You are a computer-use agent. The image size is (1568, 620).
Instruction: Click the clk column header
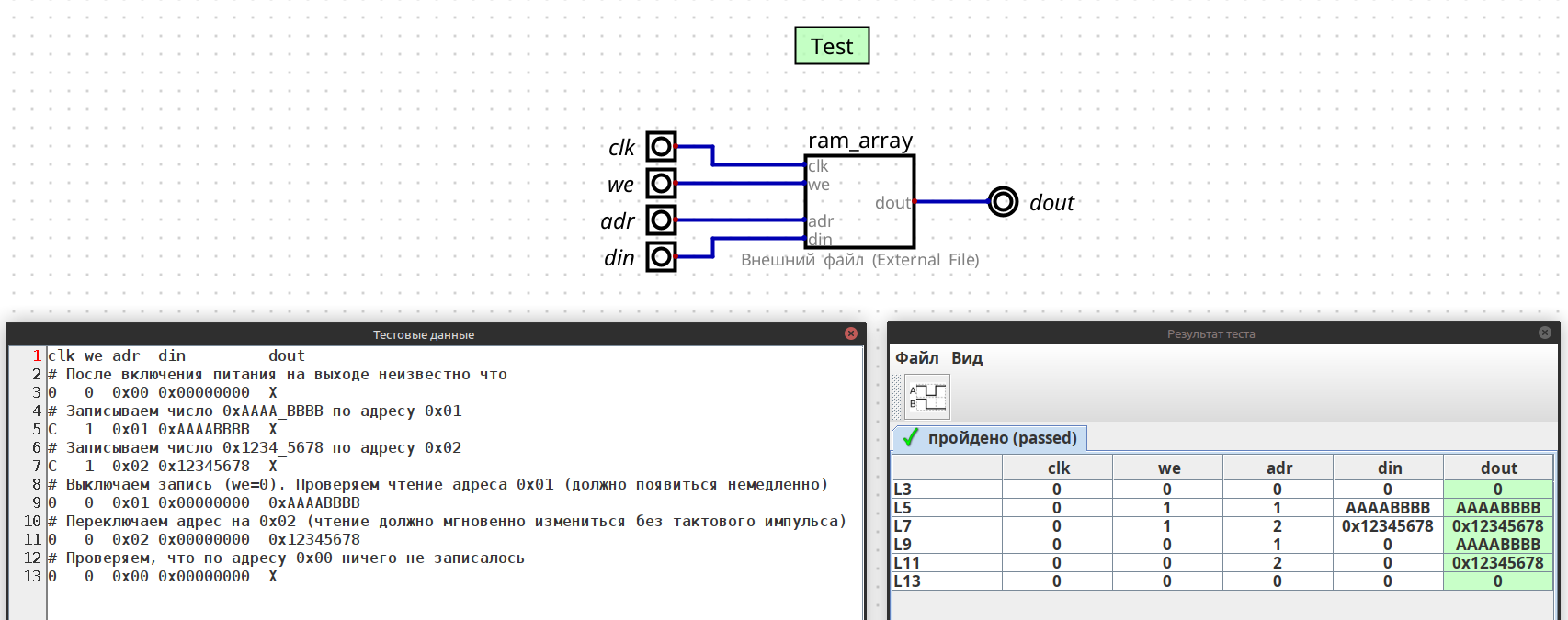point(1058,468)
